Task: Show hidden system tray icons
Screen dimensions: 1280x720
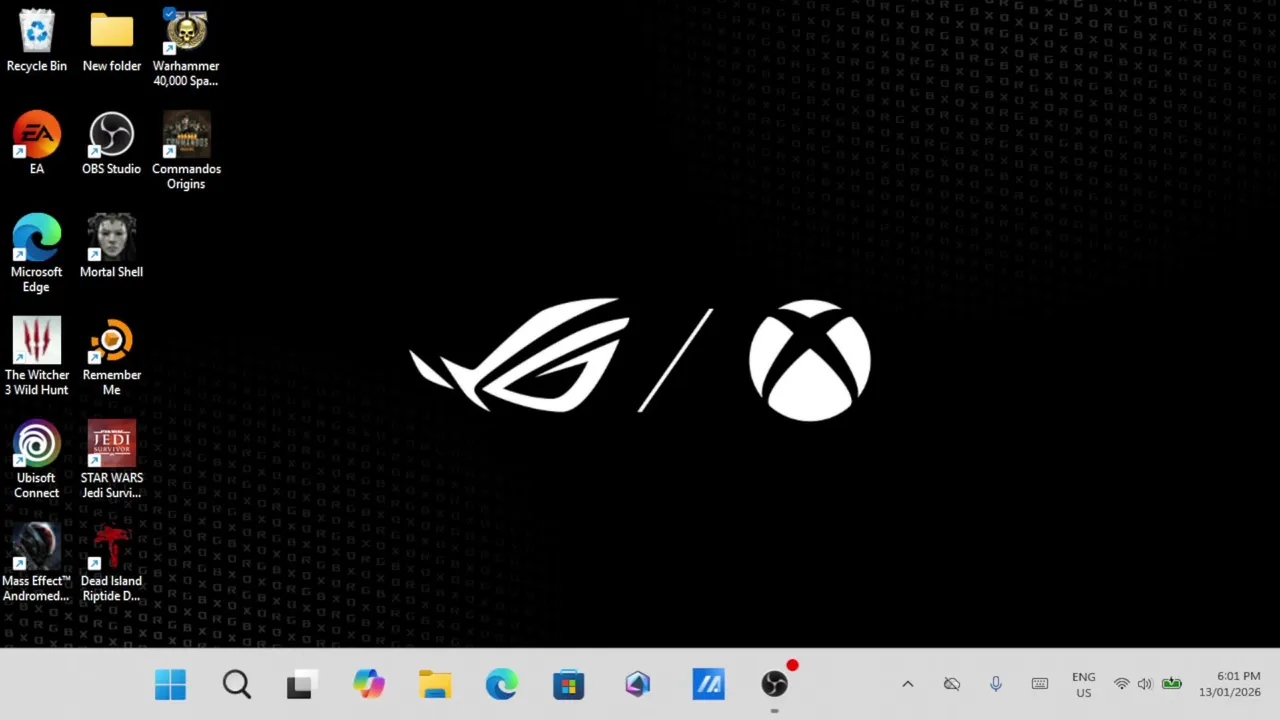Action: point(908,684)
